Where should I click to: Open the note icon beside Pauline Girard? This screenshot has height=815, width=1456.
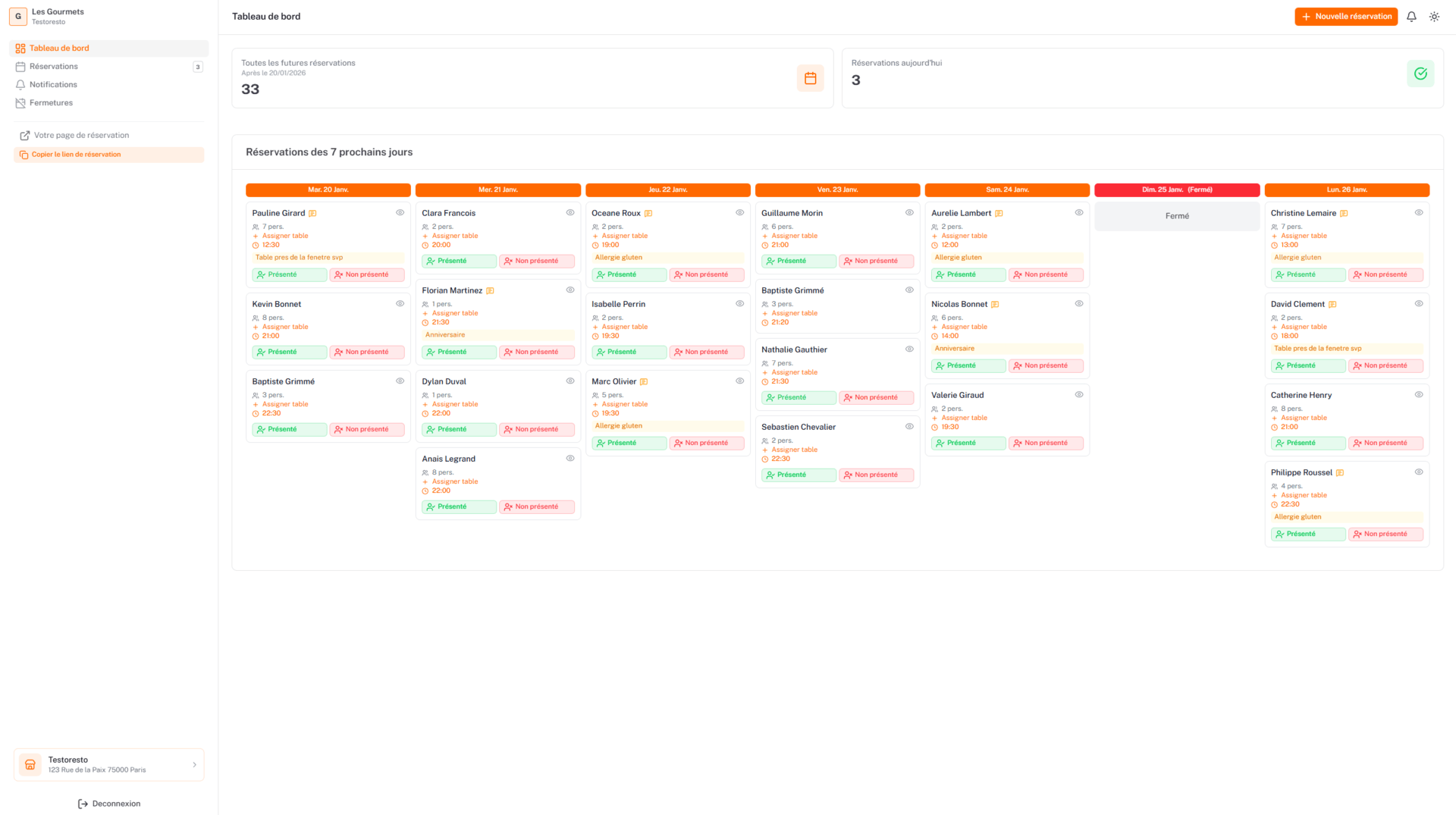coord(312,214)
